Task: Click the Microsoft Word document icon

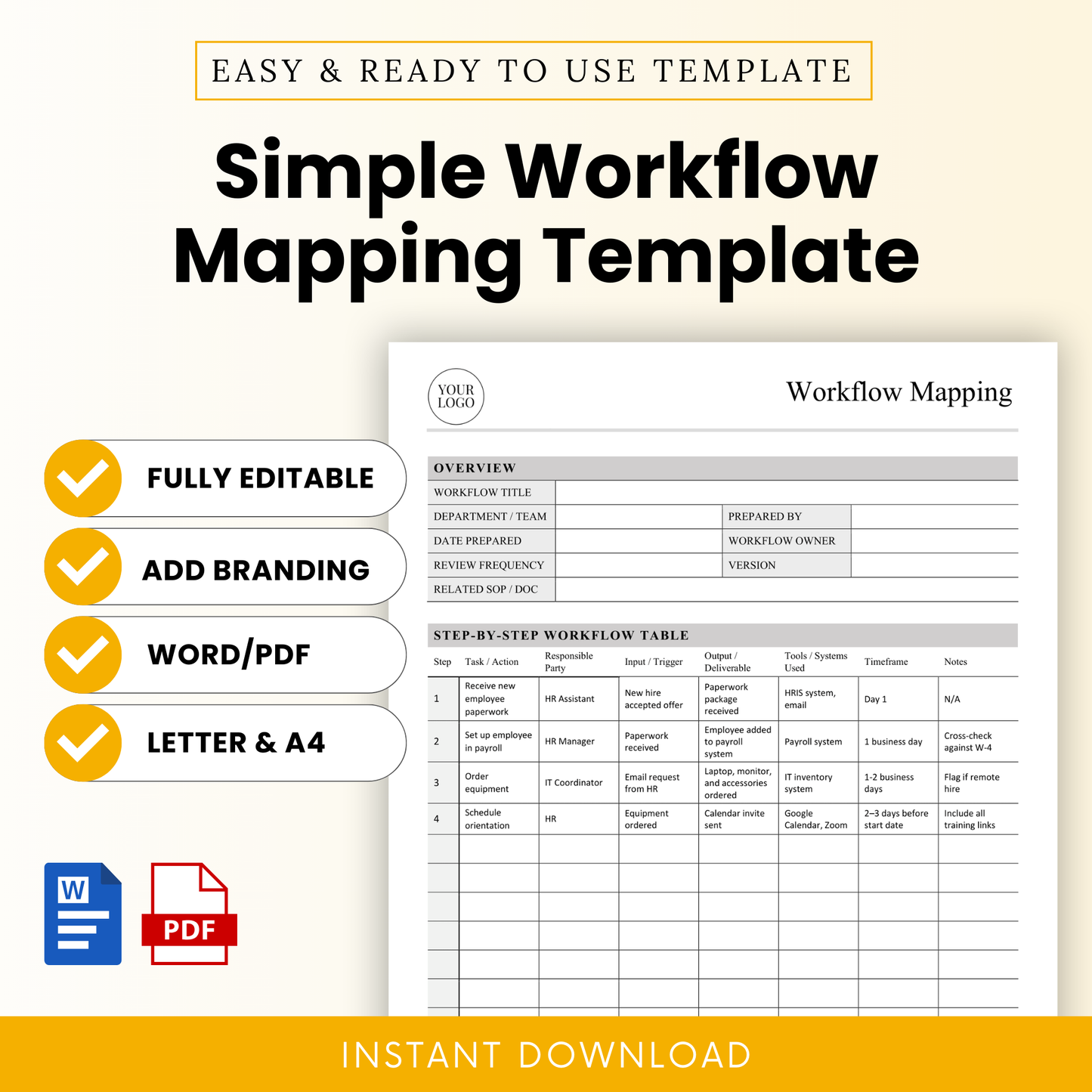Action: (83, 914)
